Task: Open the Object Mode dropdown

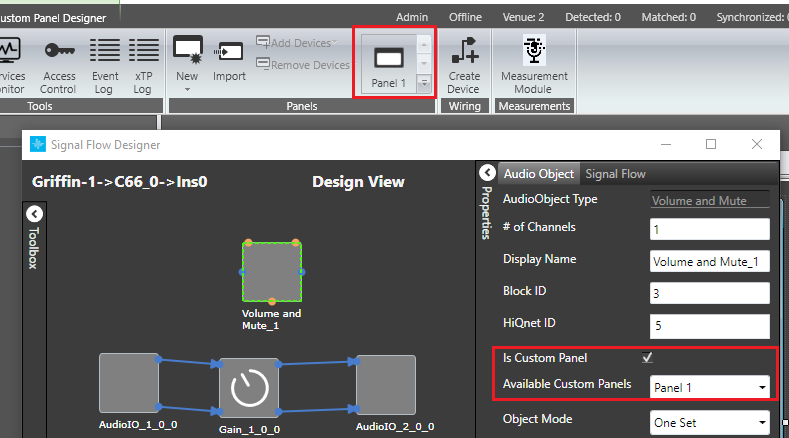Action: (x=709, y=423)
